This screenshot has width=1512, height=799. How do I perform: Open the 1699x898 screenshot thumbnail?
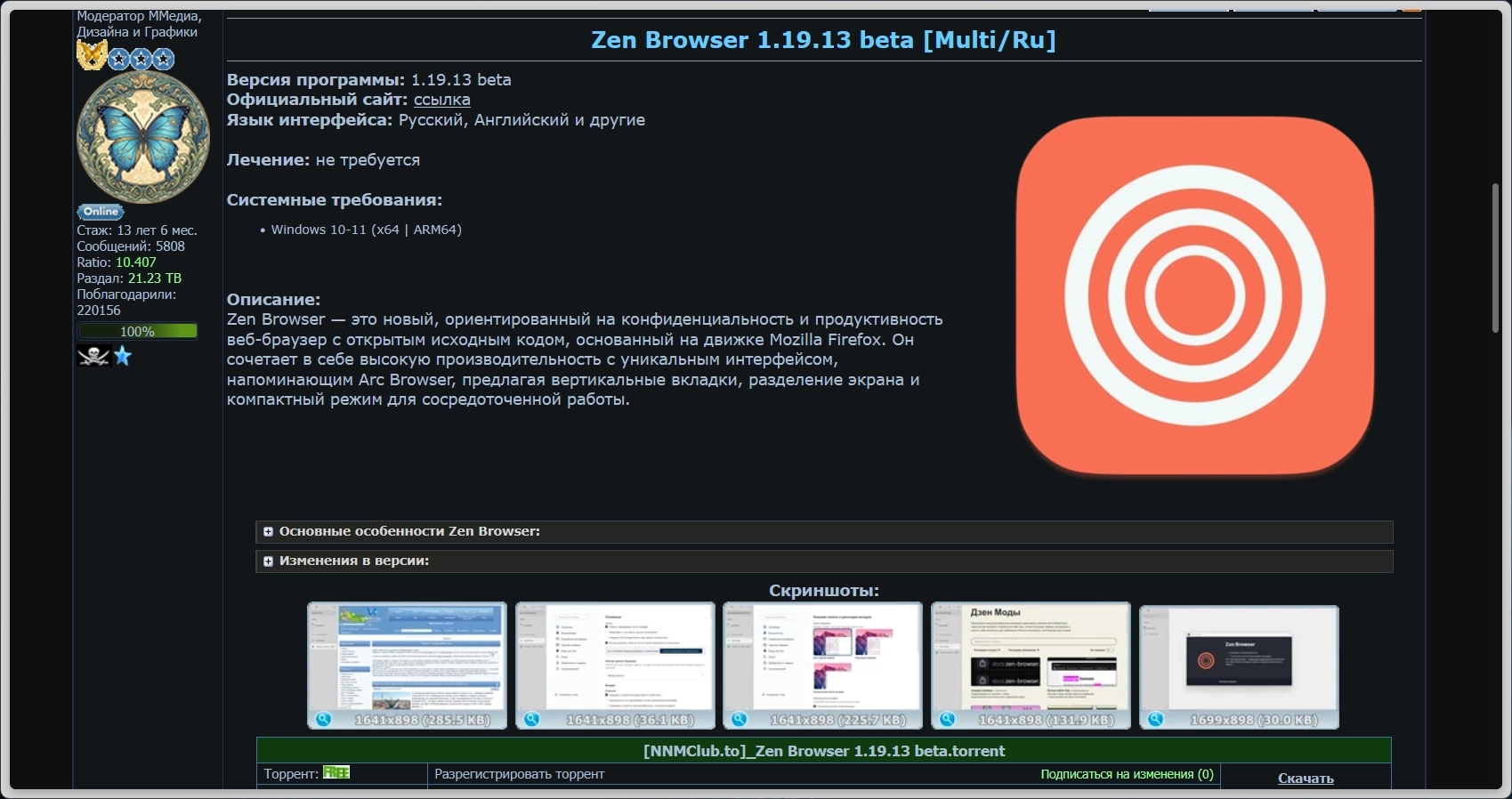tap(1239, 666)
